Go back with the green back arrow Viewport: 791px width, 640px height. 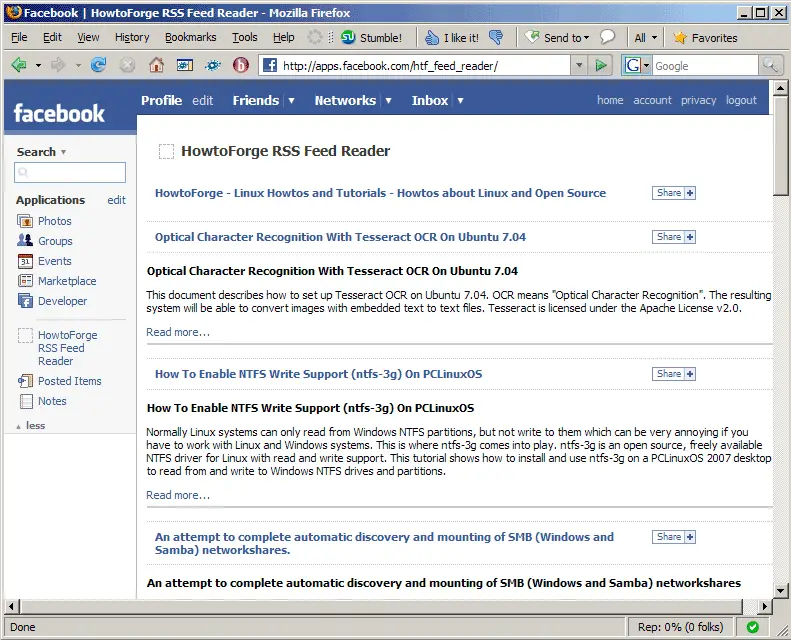coord(19,65)
